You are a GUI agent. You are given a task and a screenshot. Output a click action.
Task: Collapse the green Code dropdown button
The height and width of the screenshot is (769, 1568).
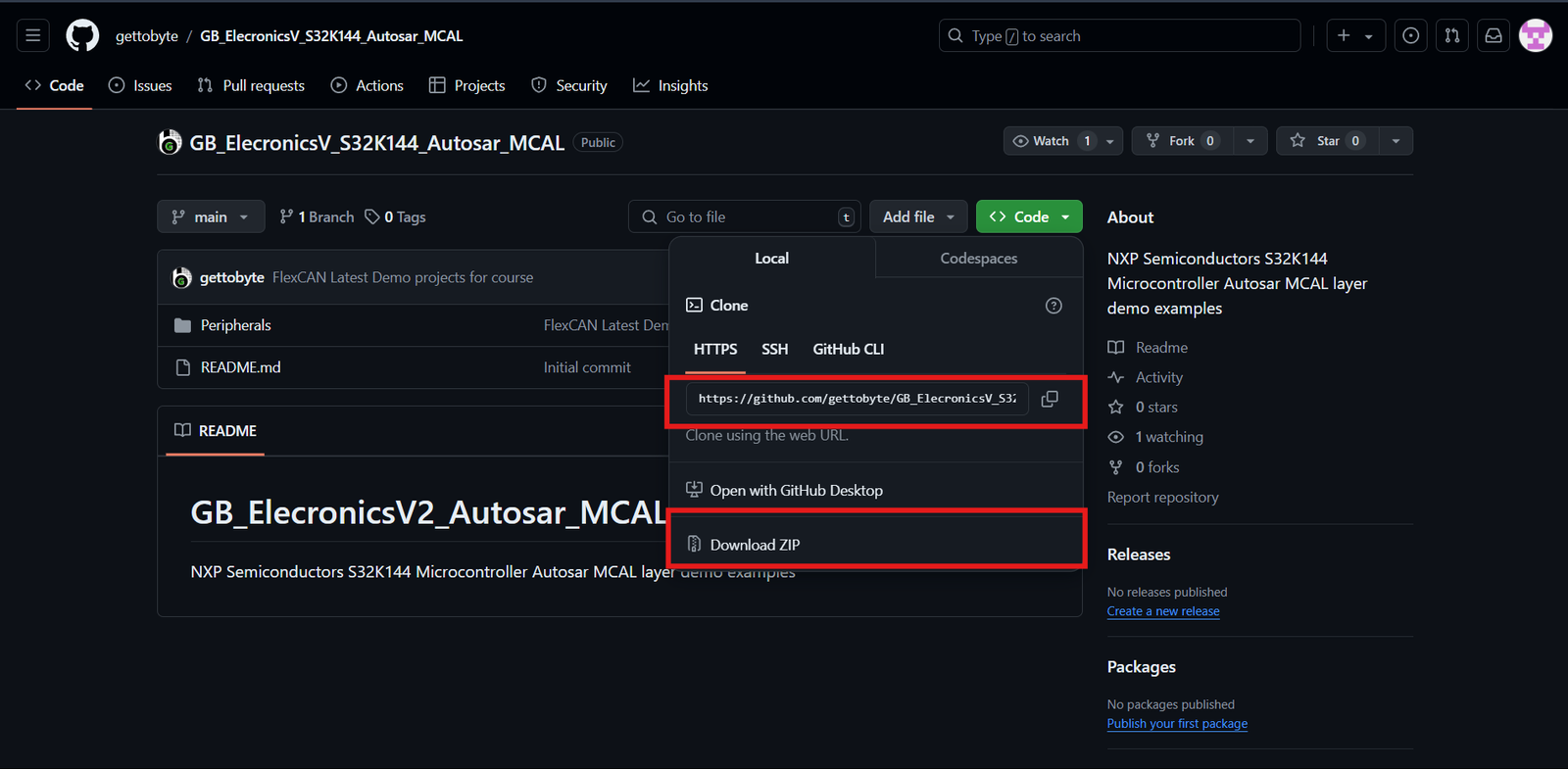[x=1029, y=216]
